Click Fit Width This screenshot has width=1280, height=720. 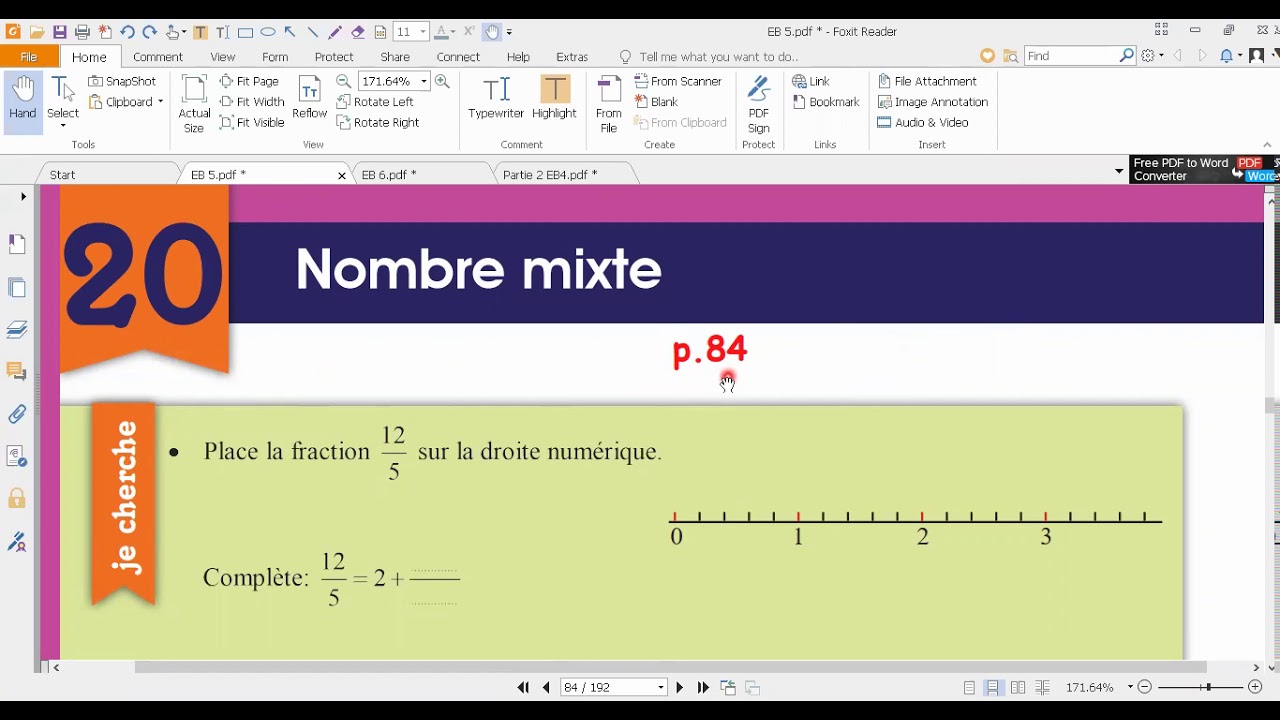point(252,102)
